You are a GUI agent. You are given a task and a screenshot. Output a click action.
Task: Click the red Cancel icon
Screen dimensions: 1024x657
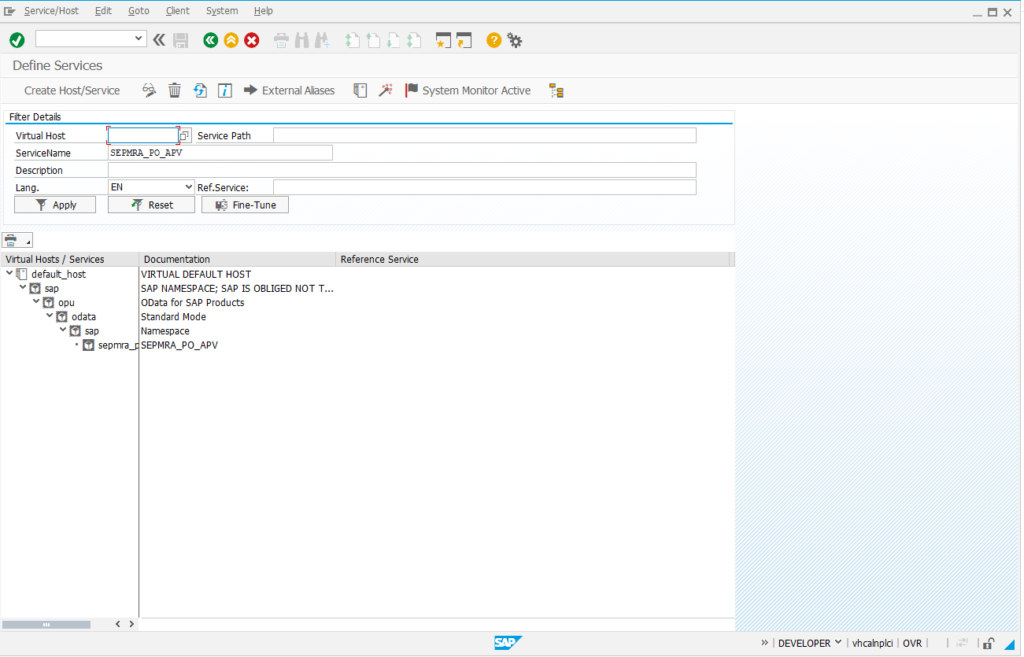click(251, 40)
